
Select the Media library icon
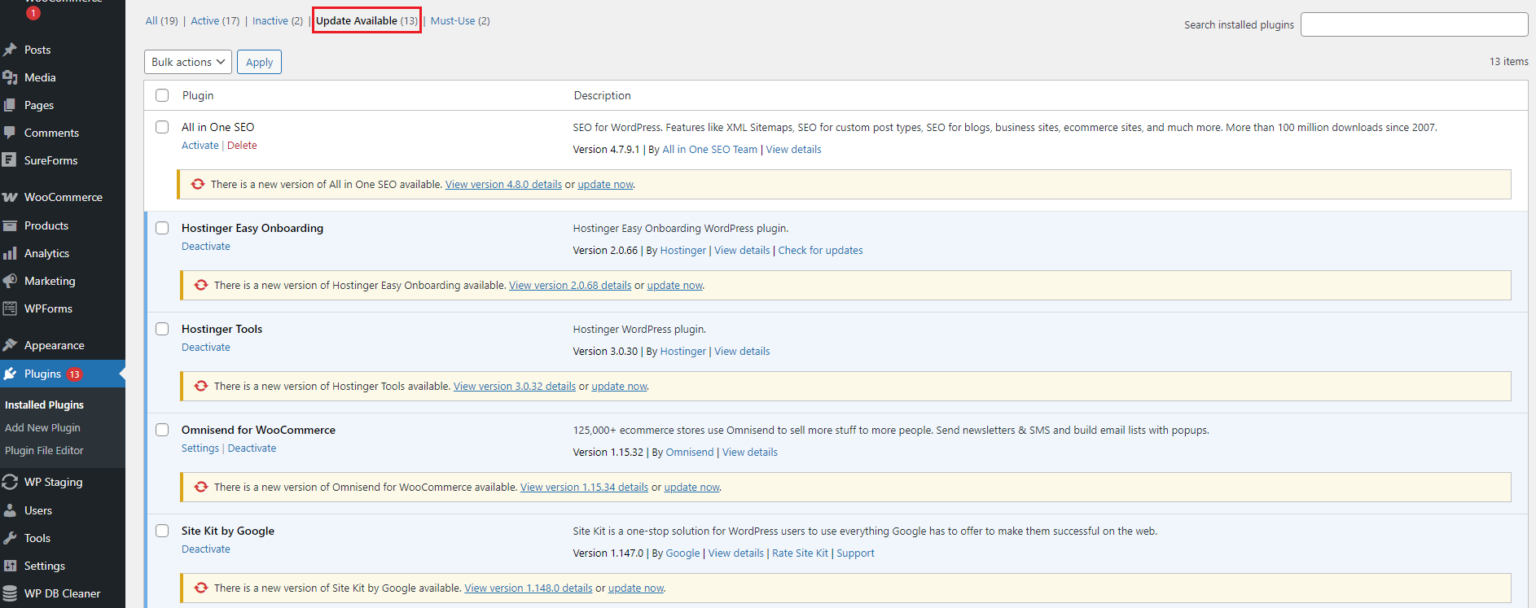pos(38,77)
